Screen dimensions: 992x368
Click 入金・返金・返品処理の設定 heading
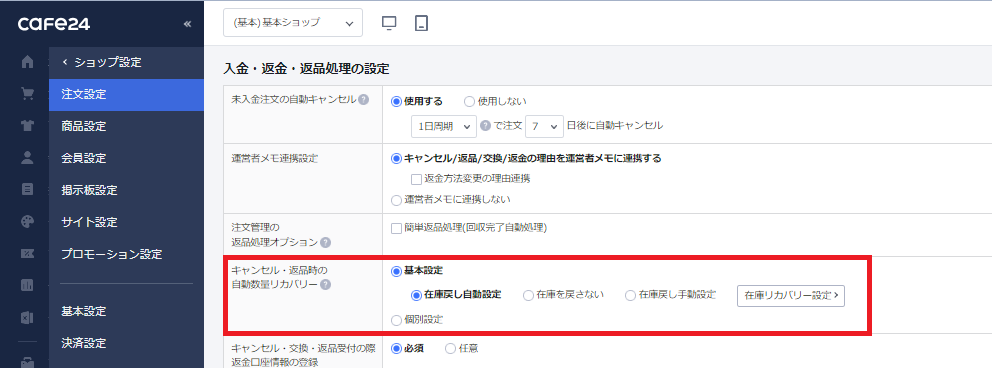pyautogui.click(x=307, y=68)
